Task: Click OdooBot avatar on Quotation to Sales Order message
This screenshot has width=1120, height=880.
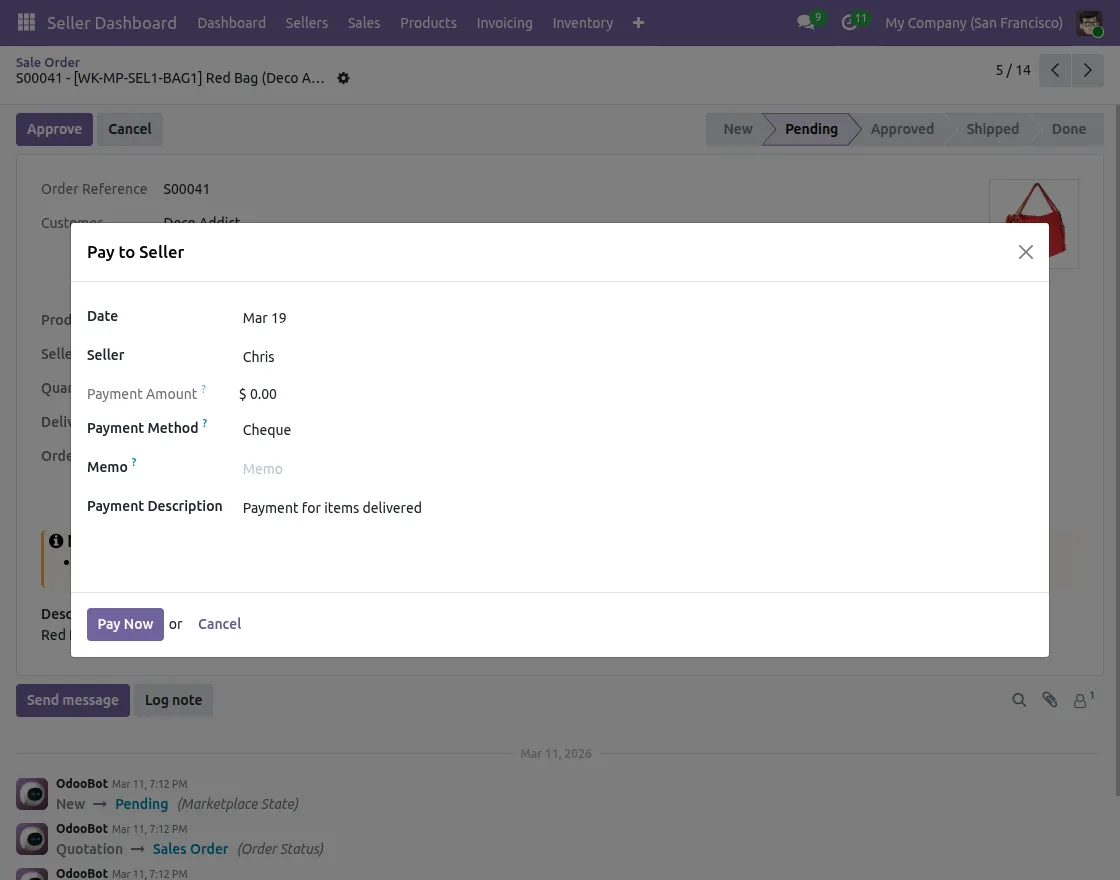Action: 32,839
